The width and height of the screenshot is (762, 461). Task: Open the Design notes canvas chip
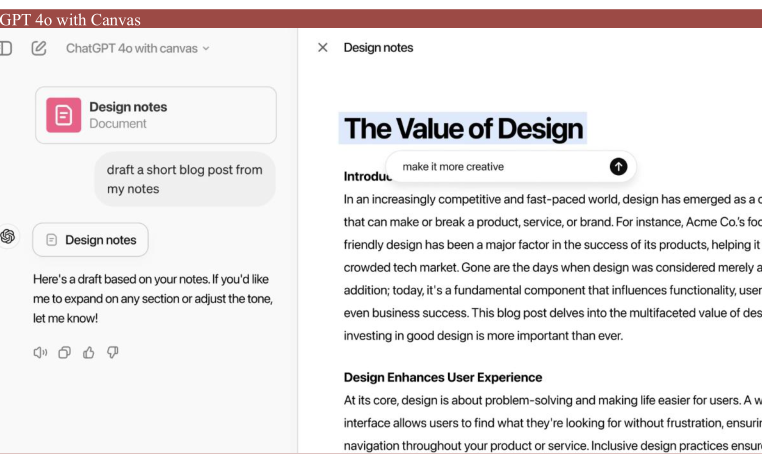click(91, 240)
